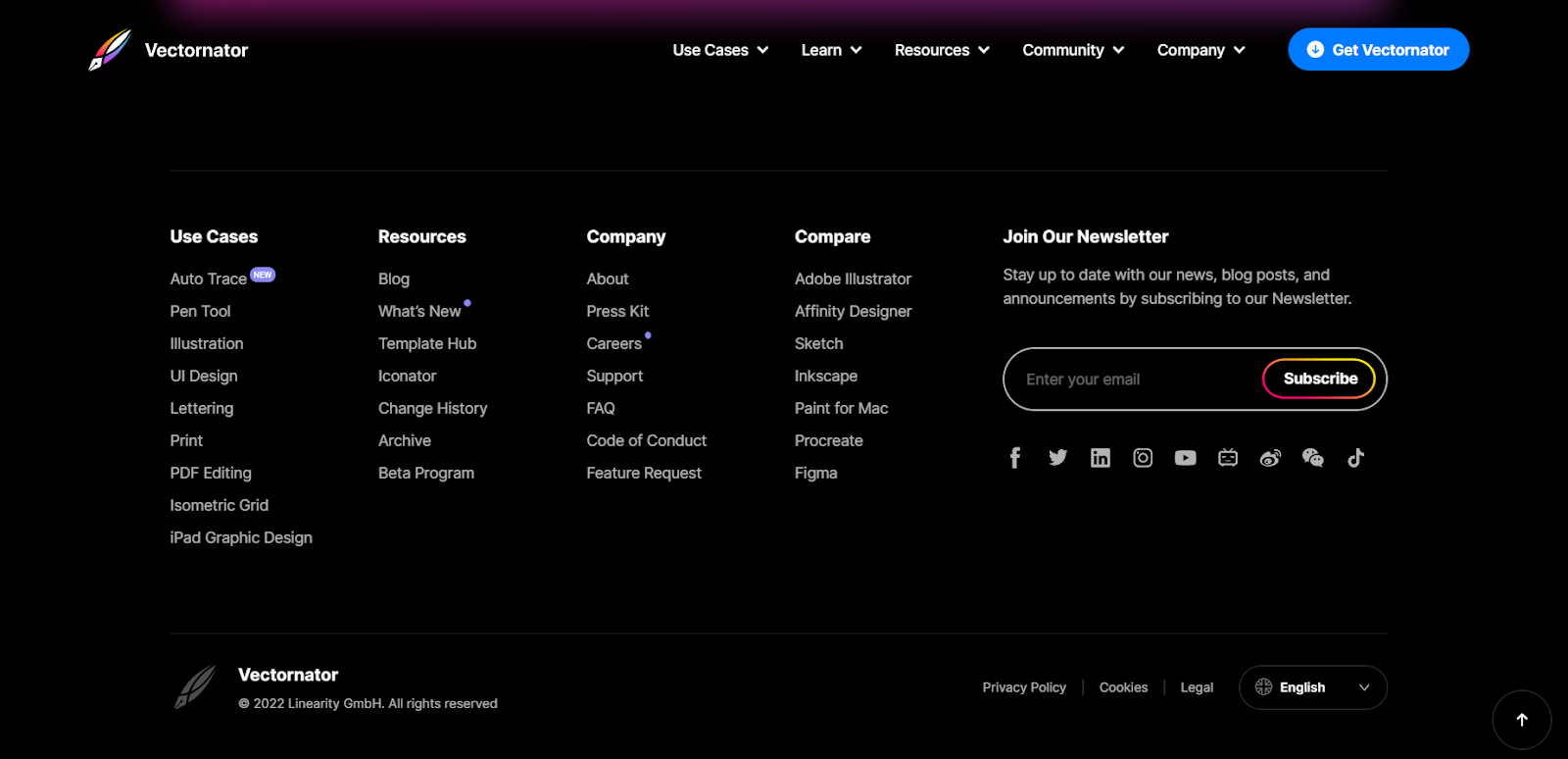View the Change History link

[x=433, y=409]
